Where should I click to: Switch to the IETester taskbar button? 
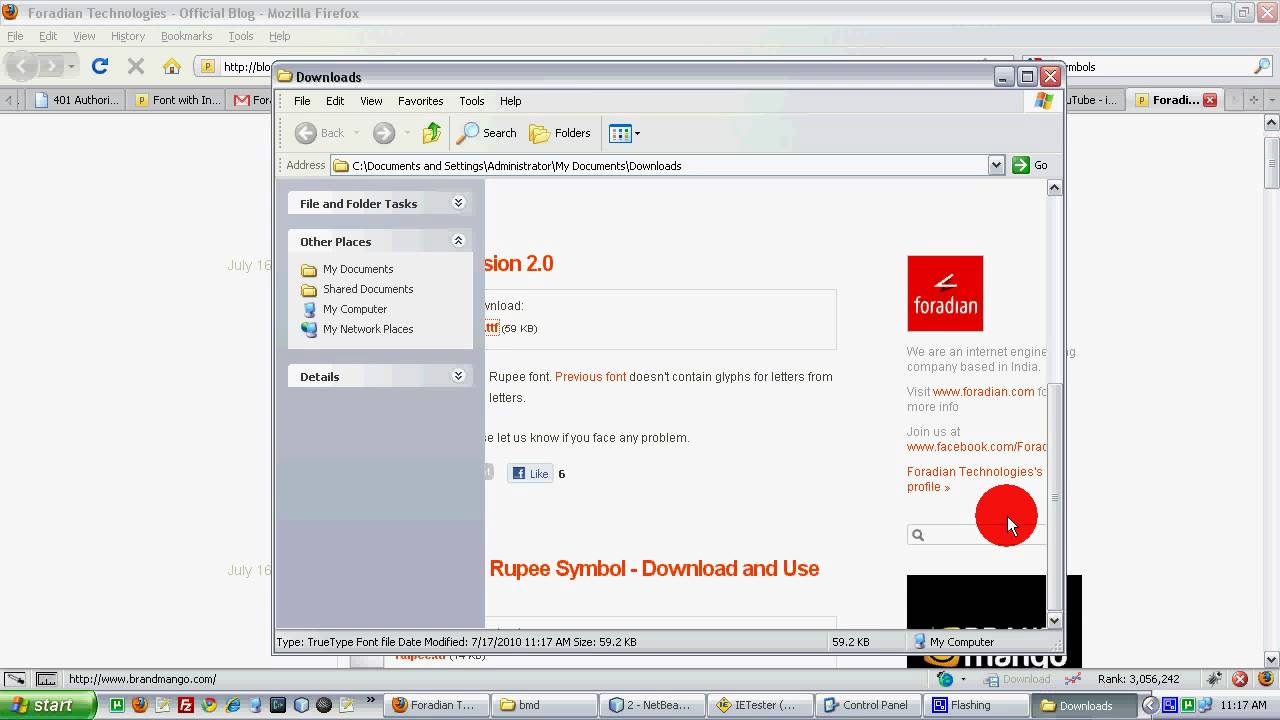(x=761, y=705)
